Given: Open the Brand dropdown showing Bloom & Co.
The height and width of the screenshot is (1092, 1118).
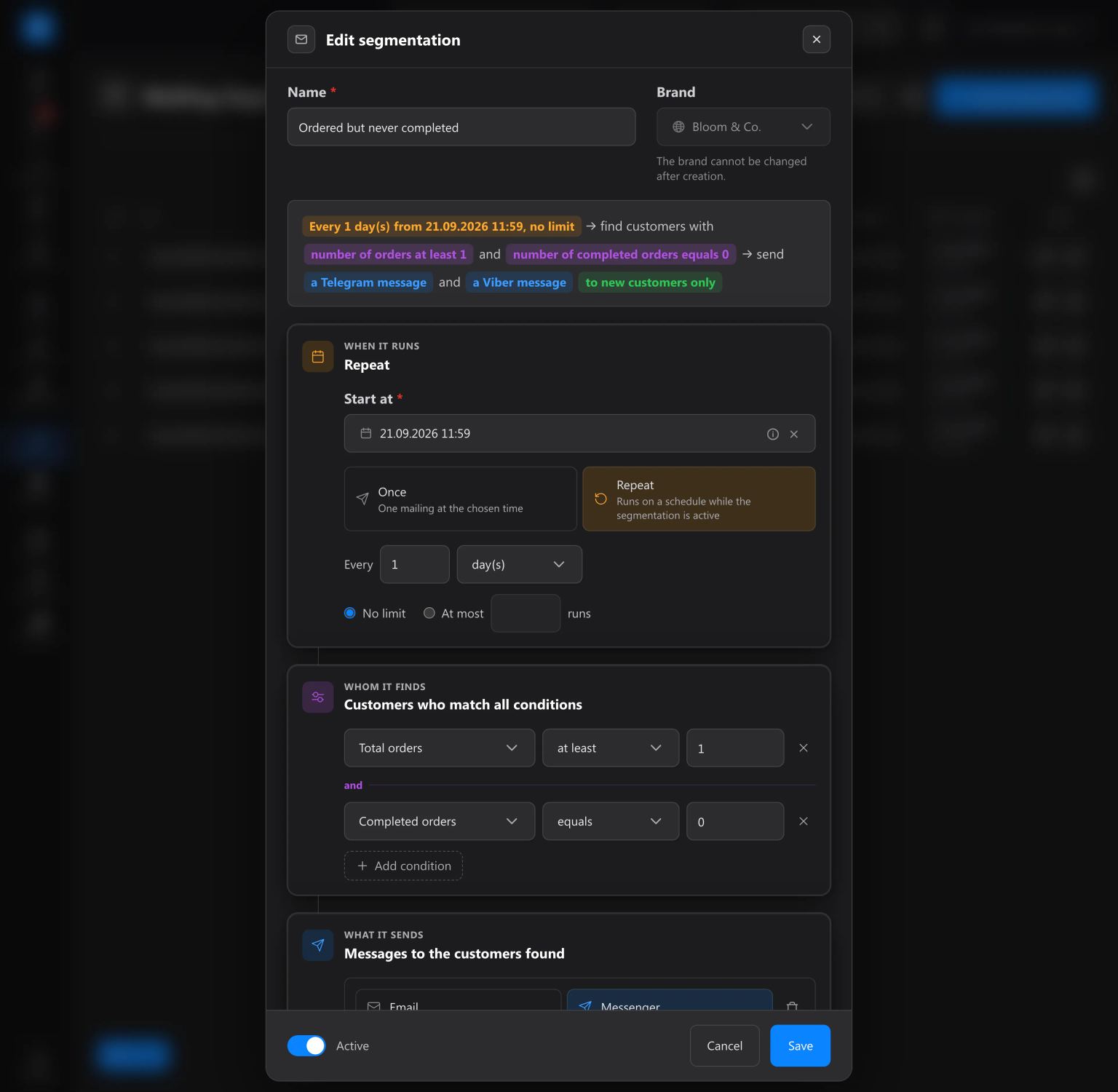Looking at the screenshot, I should pyautogui.click(x=743, y=127).
